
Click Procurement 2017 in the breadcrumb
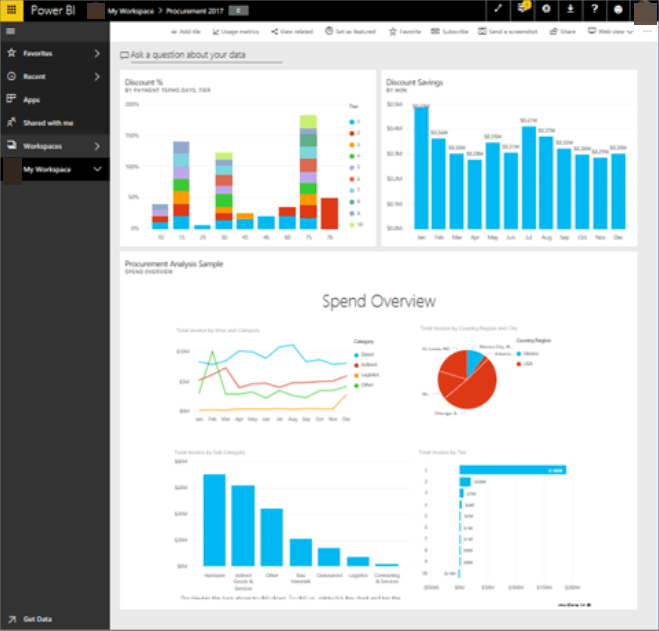195,11
